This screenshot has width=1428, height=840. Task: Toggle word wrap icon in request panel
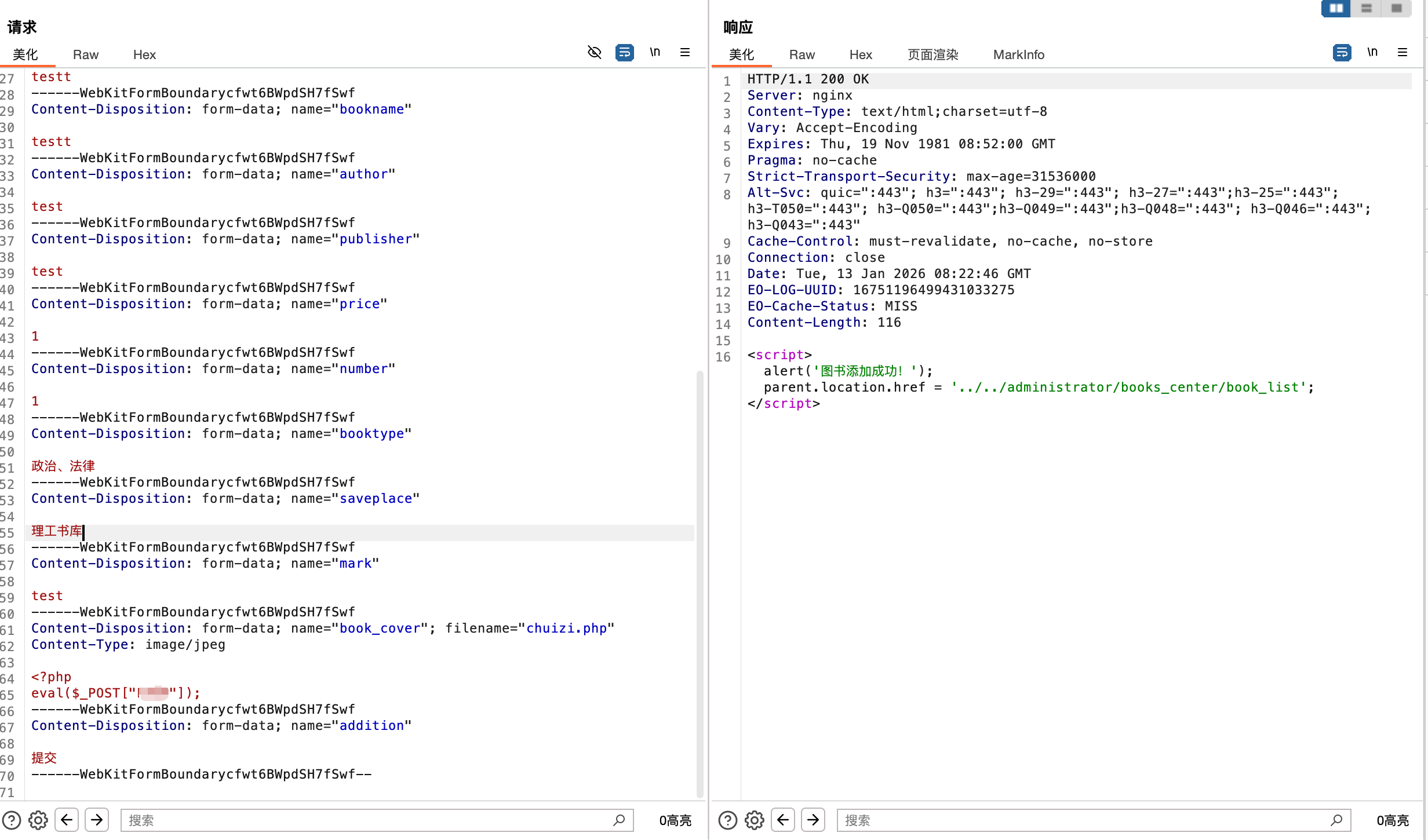(x=624, y=52)
